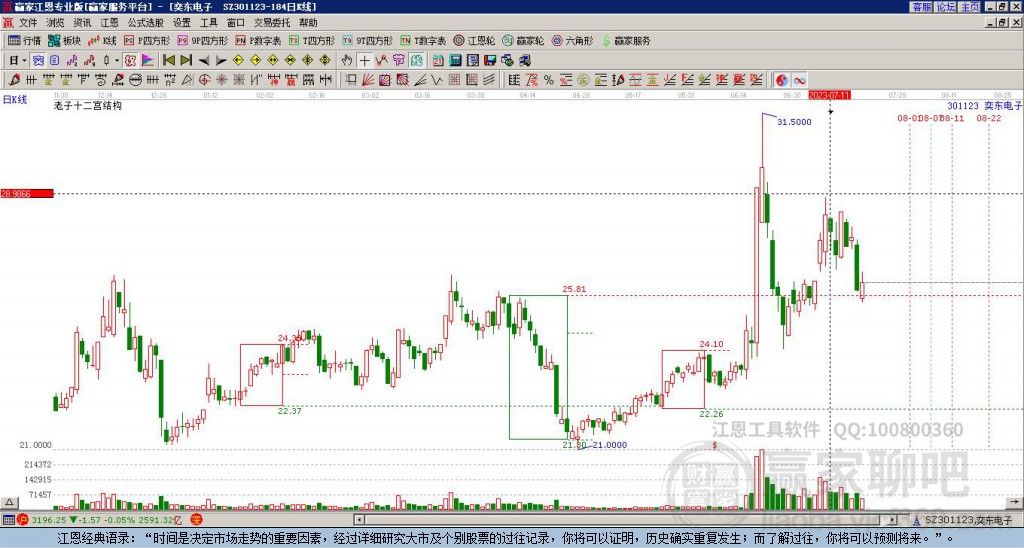Toggle the red 权 adjustment button

point(130,60)
